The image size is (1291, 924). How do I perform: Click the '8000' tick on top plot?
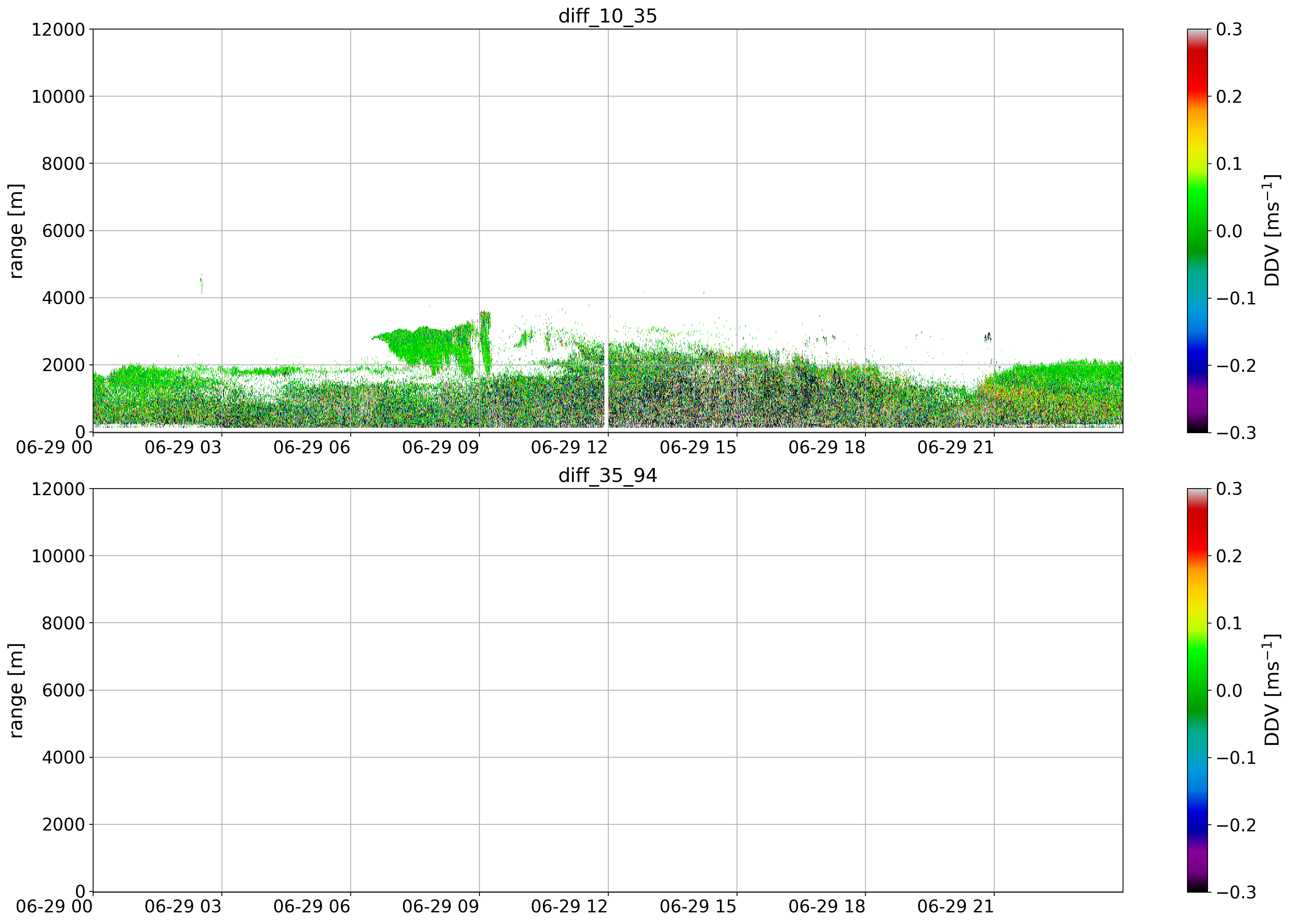point(63,163)
